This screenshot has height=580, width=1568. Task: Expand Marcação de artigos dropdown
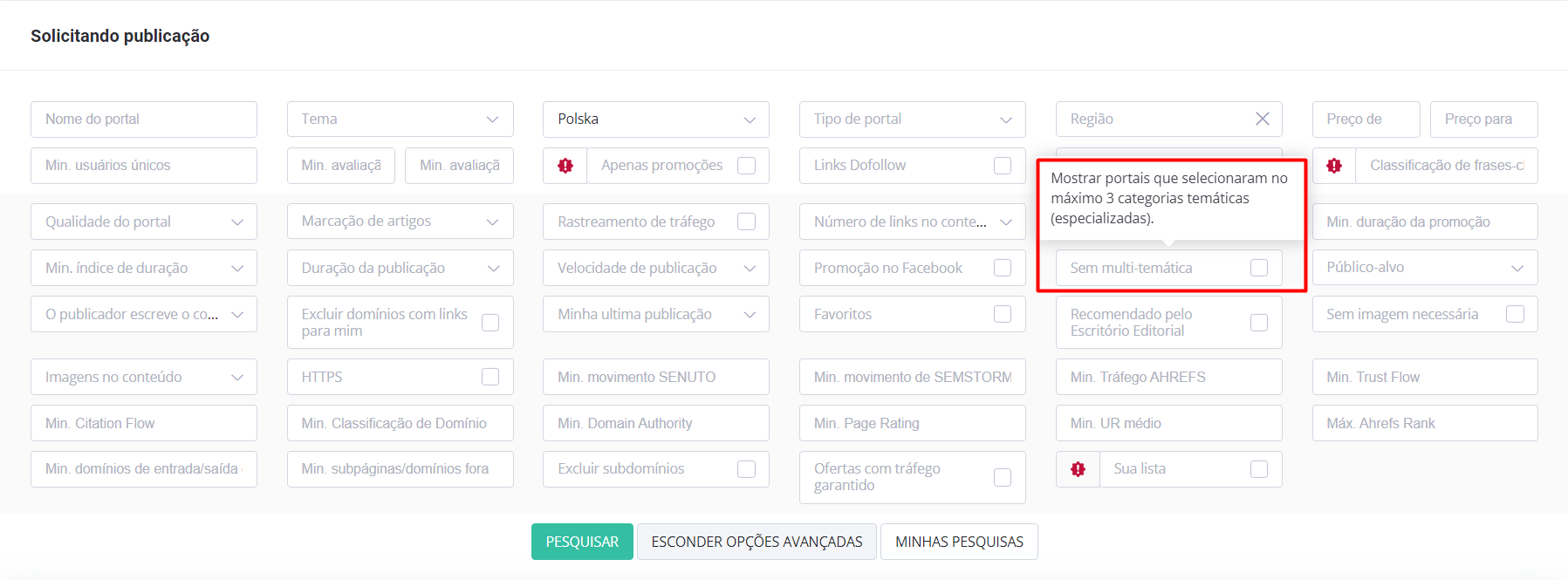pos(401,222)
